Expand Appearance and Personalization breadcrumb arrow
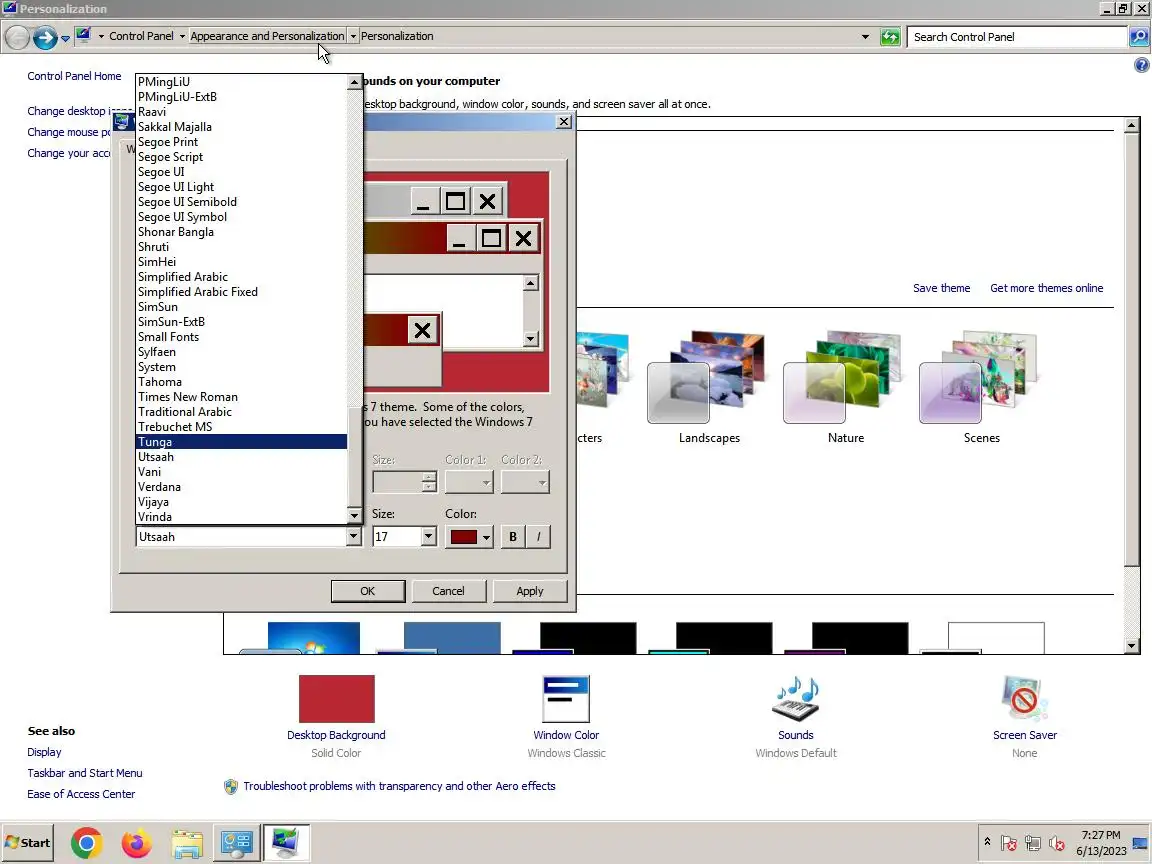The width and height of the screenshot is (1152, 864). pyautogui.click(x=353, y=36)
